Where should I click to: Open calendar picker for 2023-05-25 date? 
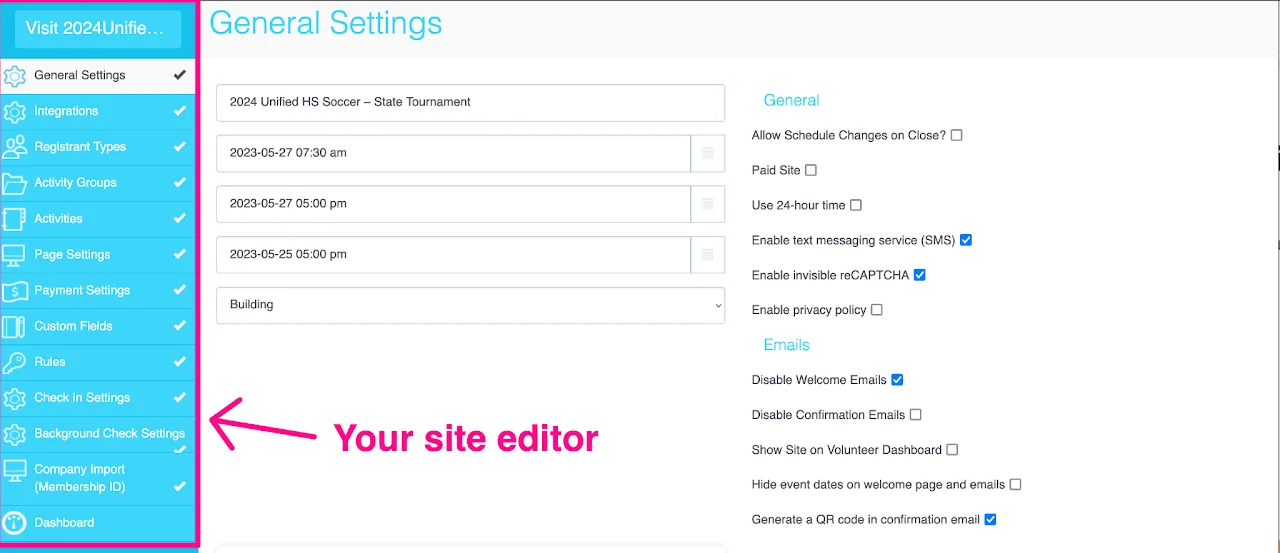pos(708,255)
